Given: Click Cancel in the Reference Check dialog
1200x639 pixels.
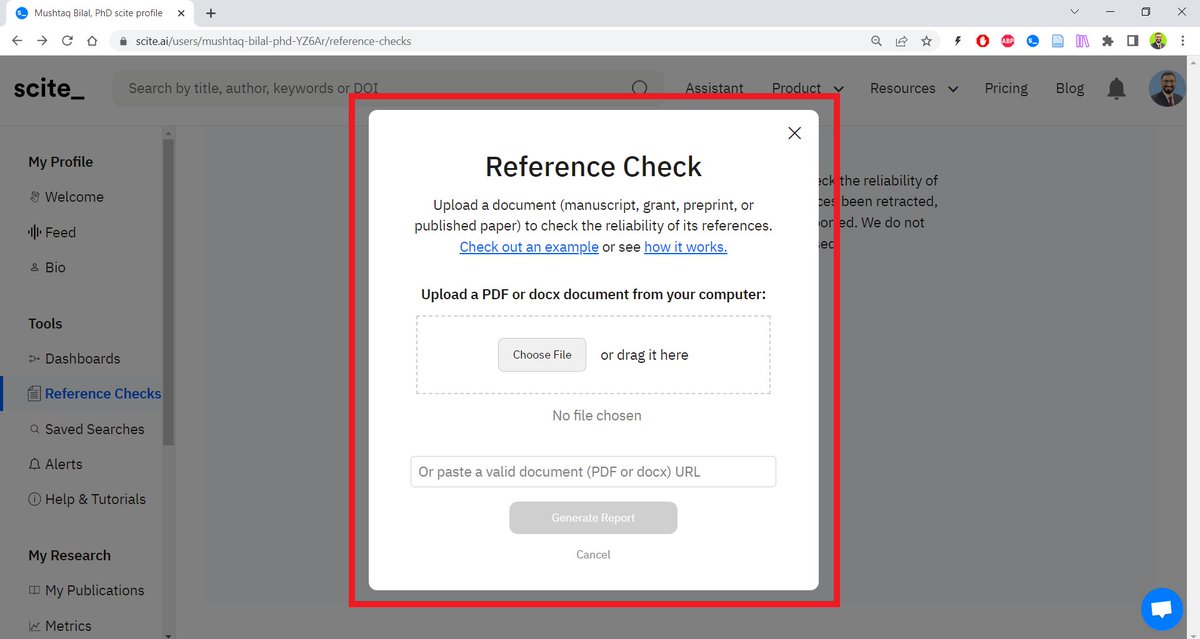Looking at the screenshot, I should point(593,554).
